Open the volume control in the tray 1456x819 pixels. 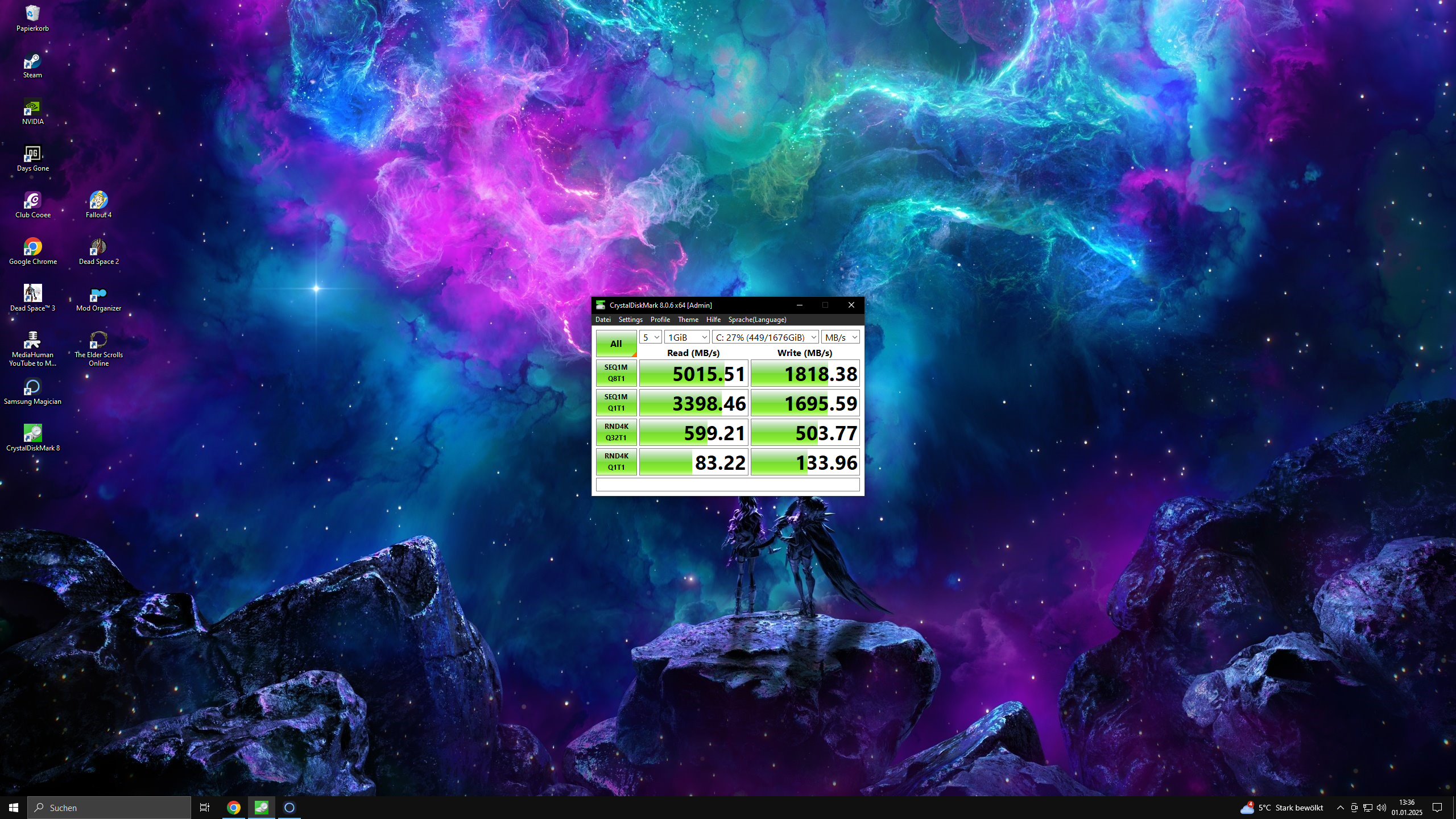(x=1381, y=807)
